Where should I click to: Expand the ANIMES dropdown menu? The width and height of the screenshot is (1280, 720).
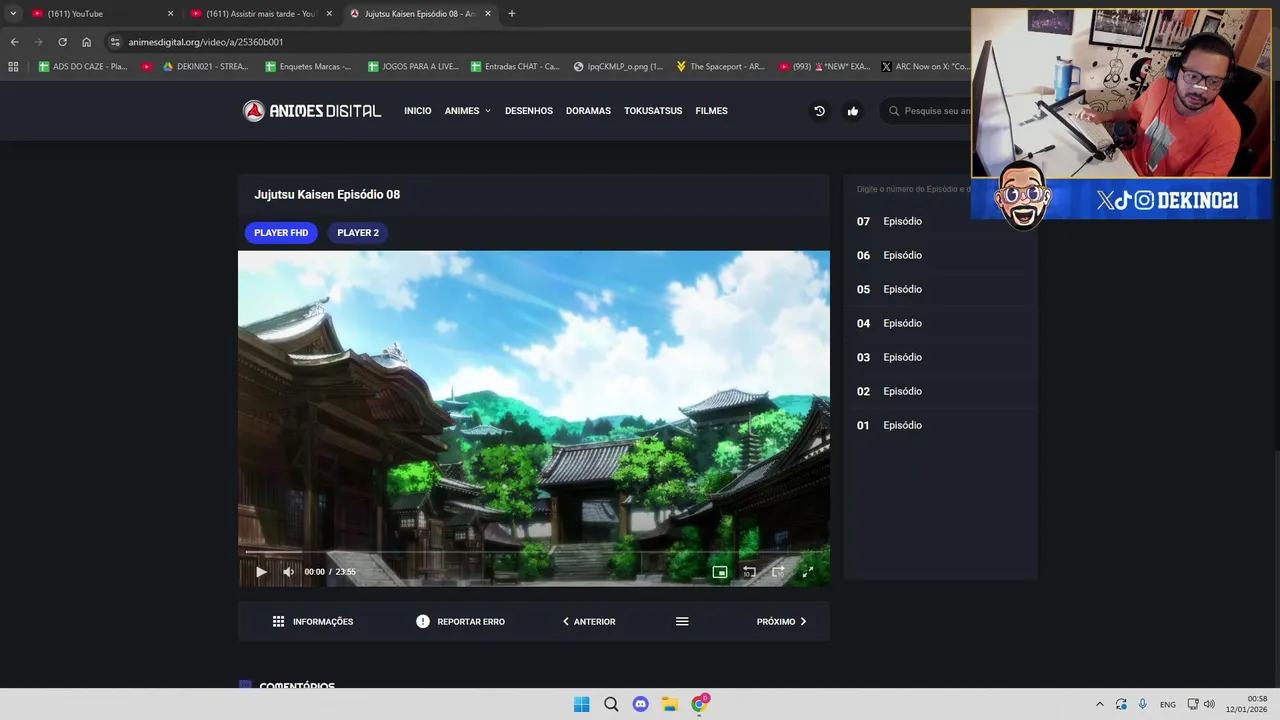coord(467,111)
